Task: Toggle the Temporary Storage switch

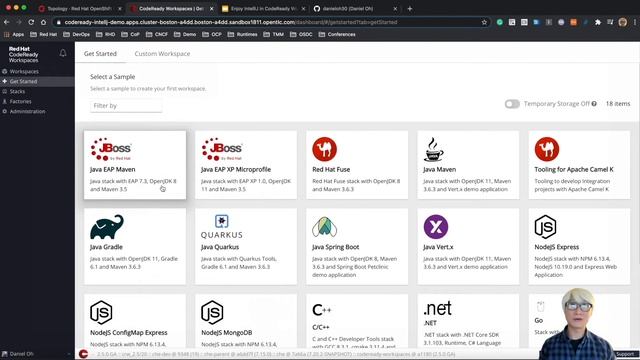Action: pos(512,104)
